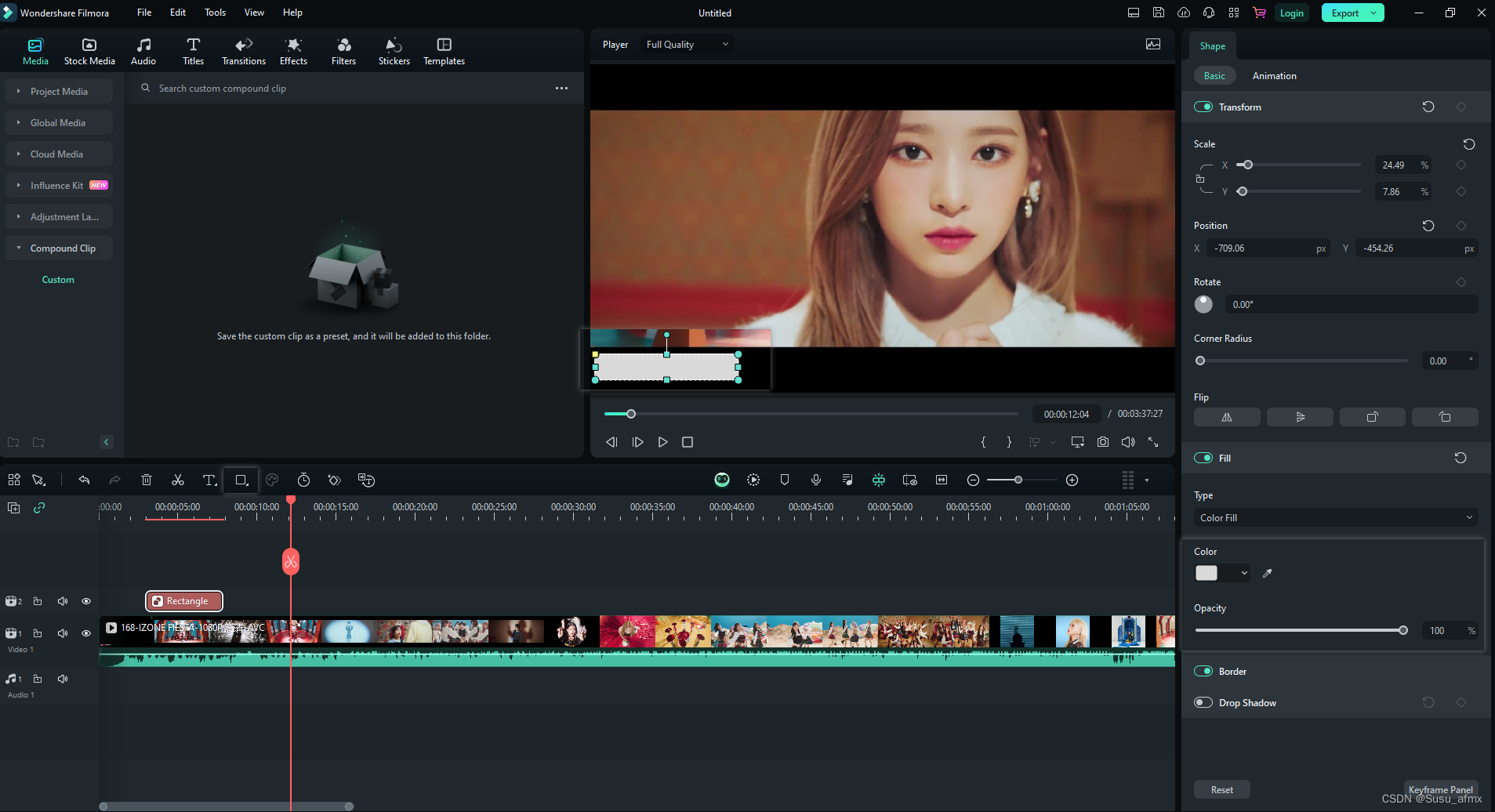
Task: Reset the Position values
Action: pyautogui.click(x=1428, y=226)
